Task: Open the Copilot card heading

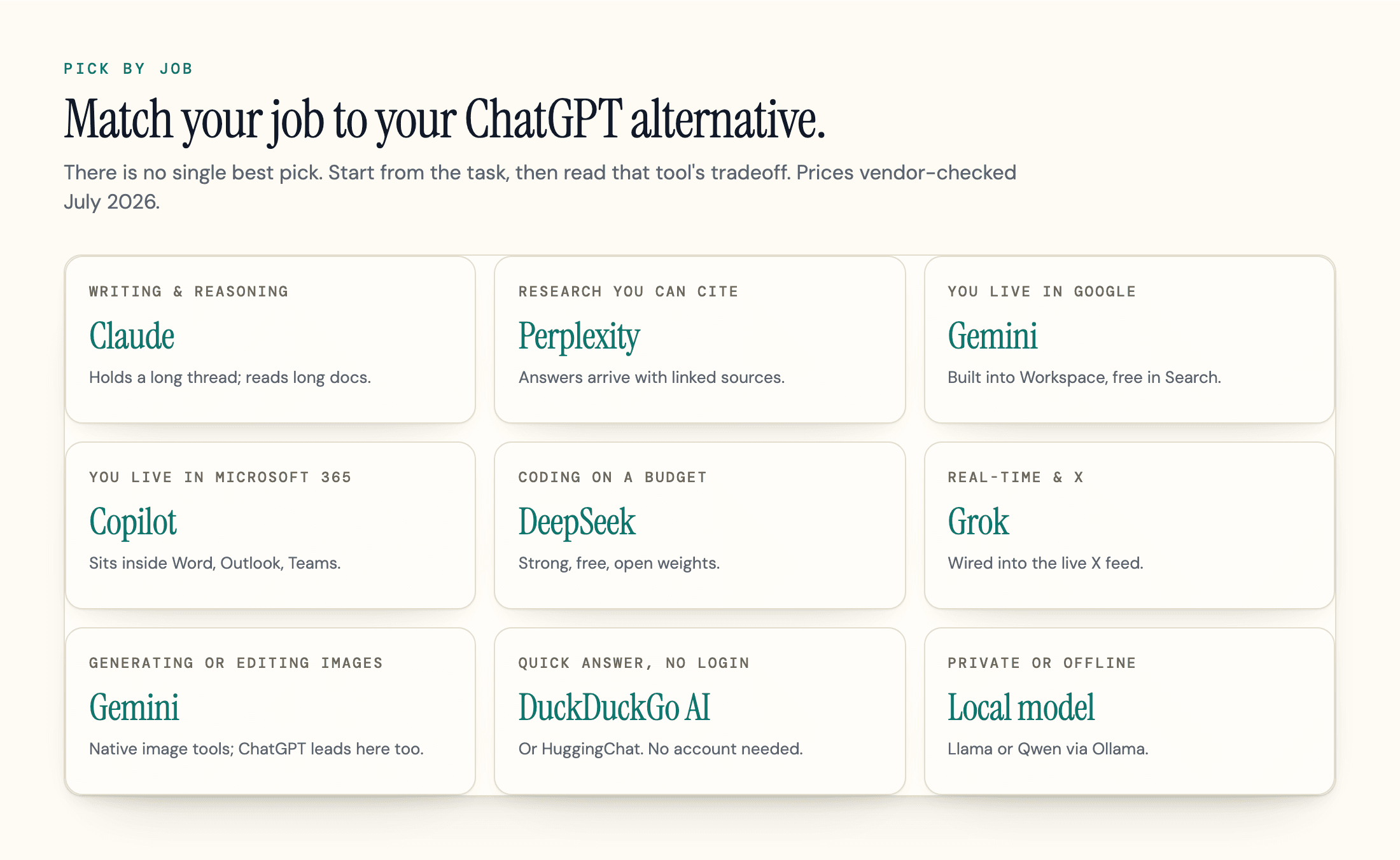Action: pos(133,523)
